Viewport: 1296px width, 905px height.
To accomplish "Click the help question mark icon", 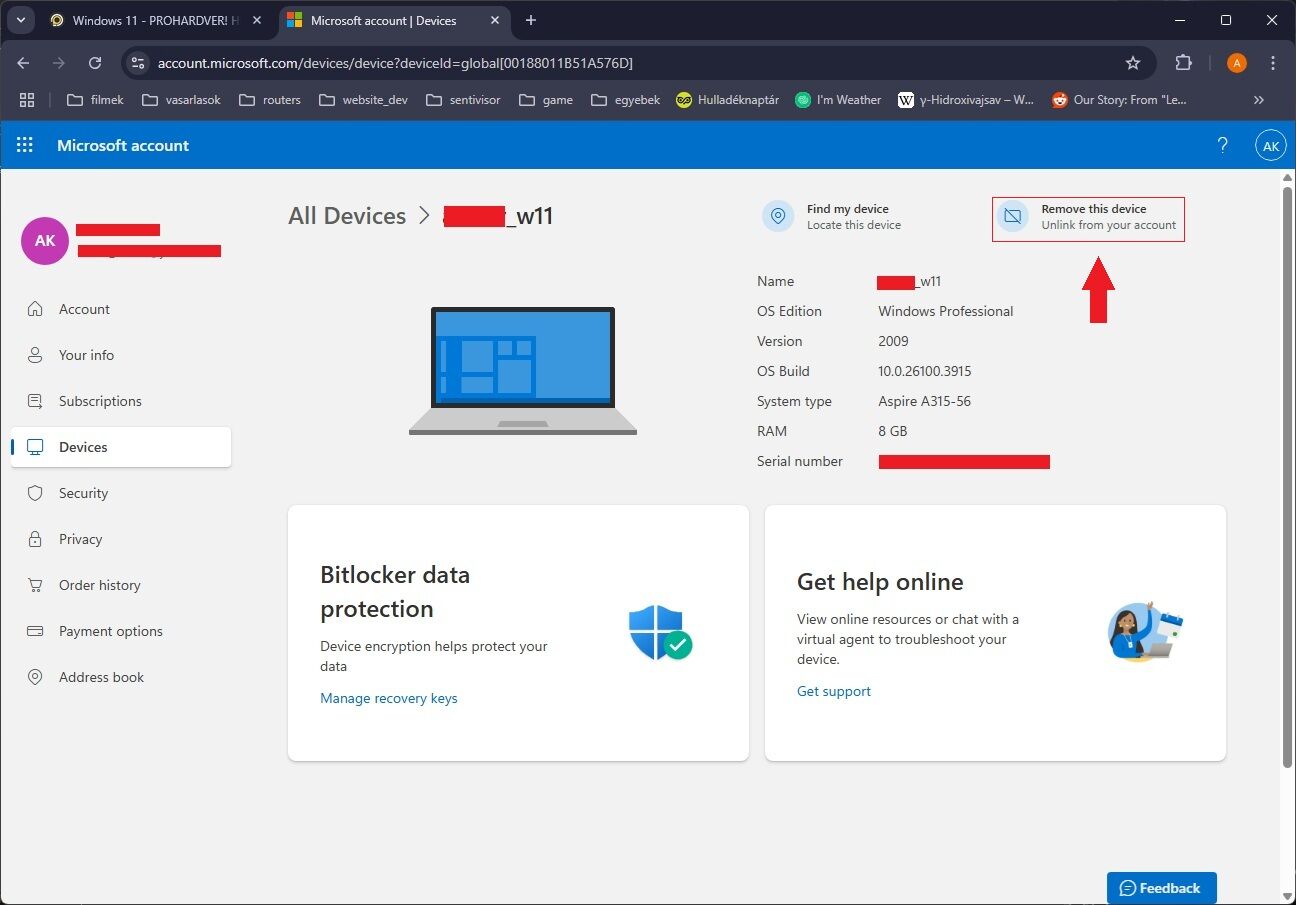I will 1222,145.
